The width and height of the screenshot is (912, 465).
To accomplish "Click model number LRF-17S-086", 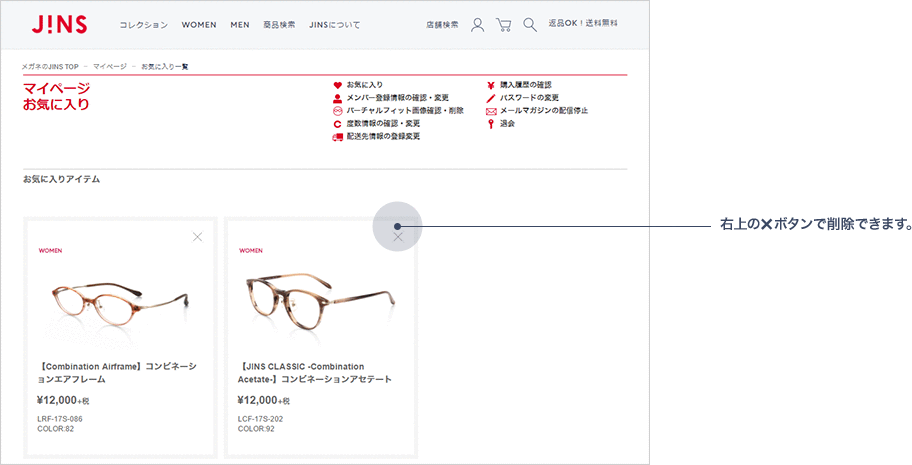I will 60,419.
